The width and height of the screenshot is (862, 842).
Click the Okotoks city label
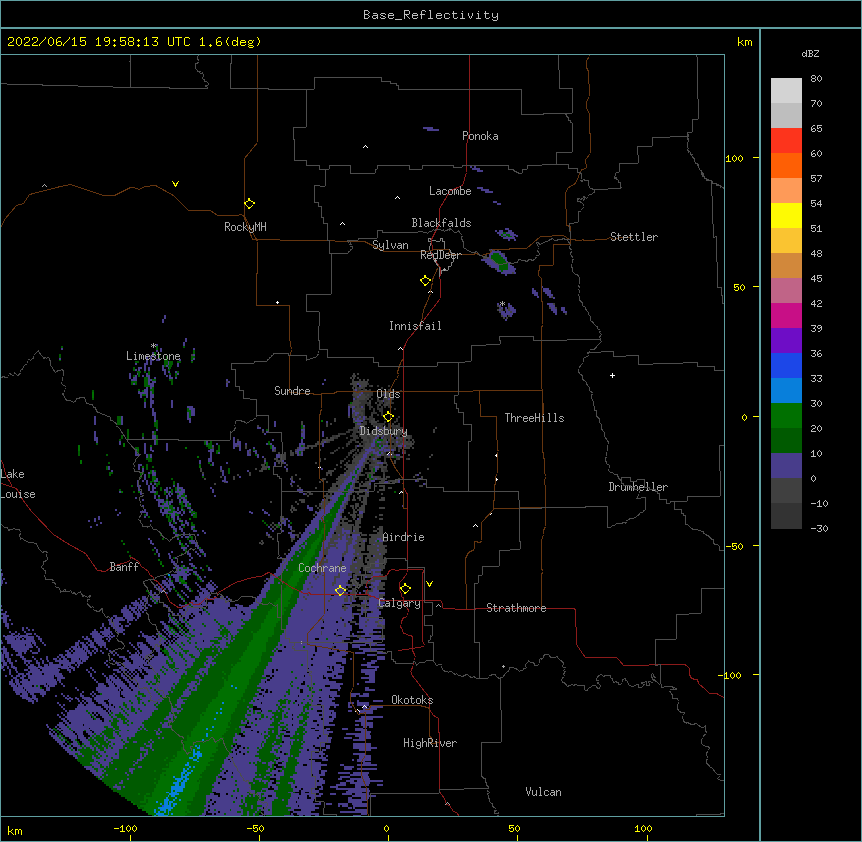[x=412, y=700]
